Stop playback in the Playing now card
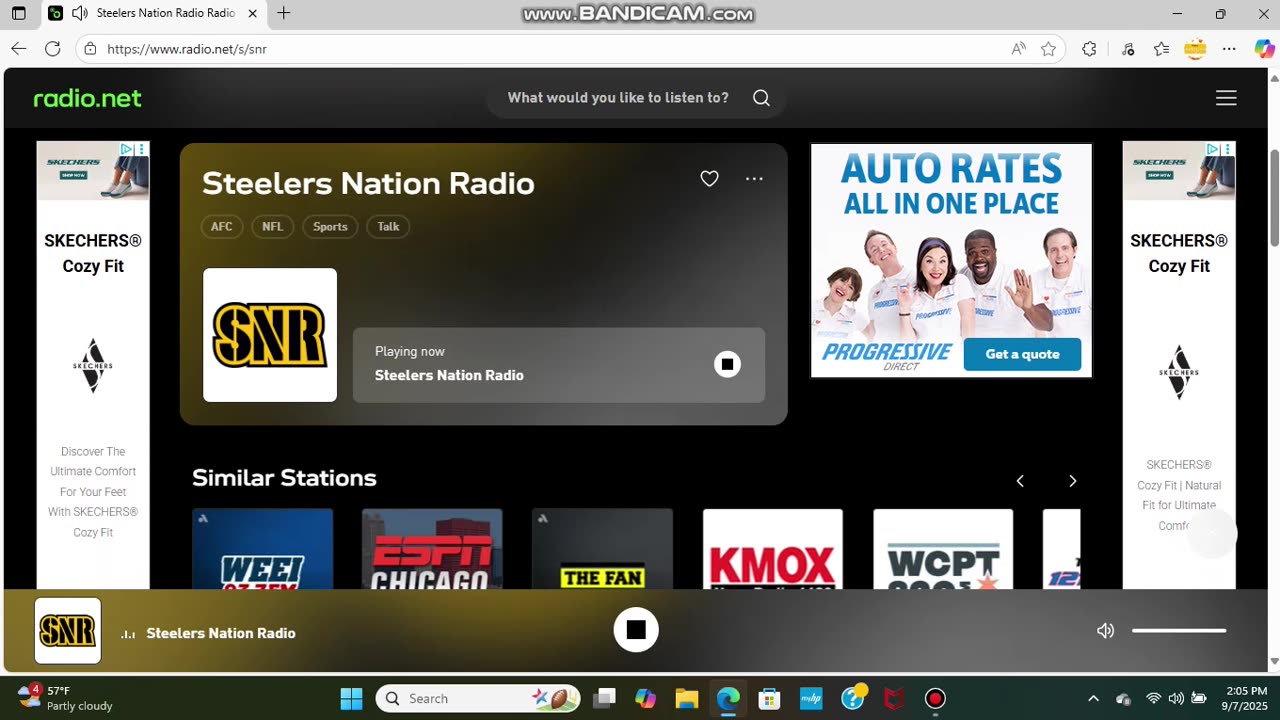This screenshot has height=720, width=1280. click(727, 364)
